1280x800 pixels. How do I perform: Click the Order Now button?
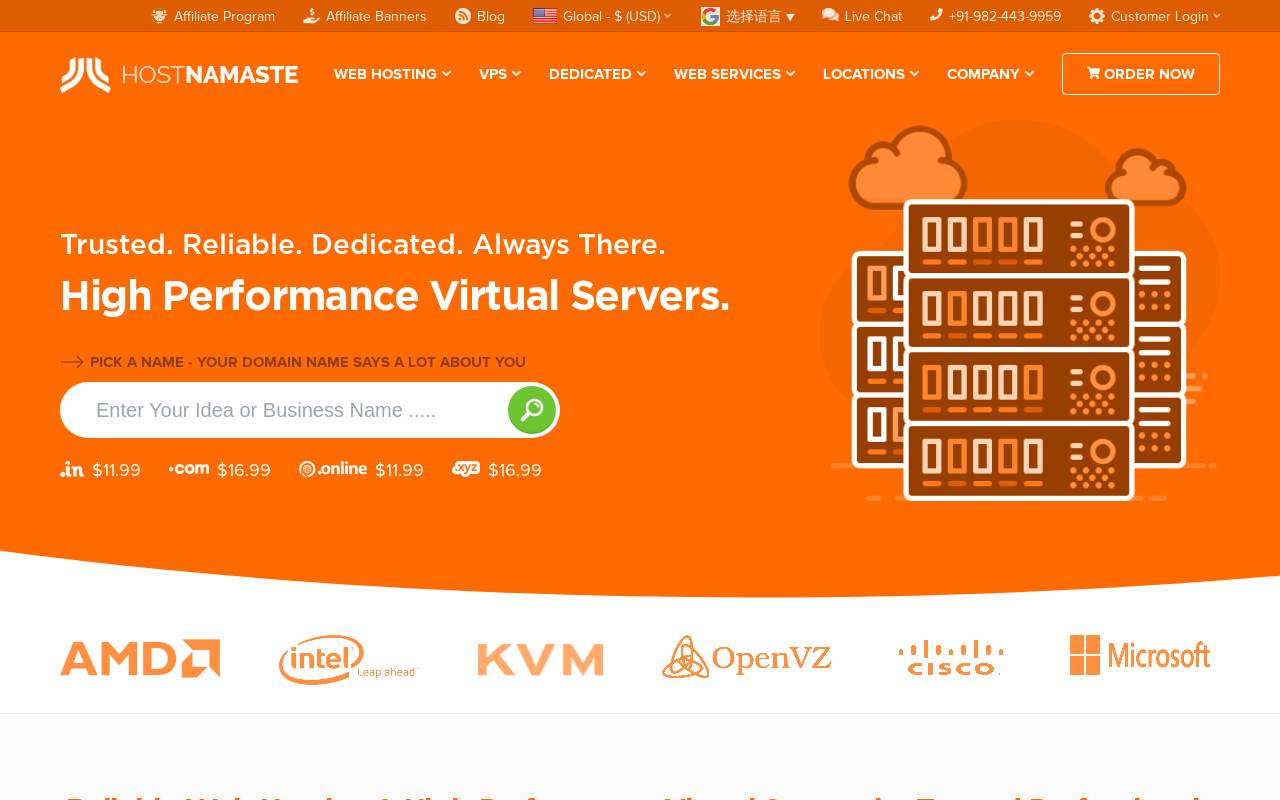pos(1141,74)
